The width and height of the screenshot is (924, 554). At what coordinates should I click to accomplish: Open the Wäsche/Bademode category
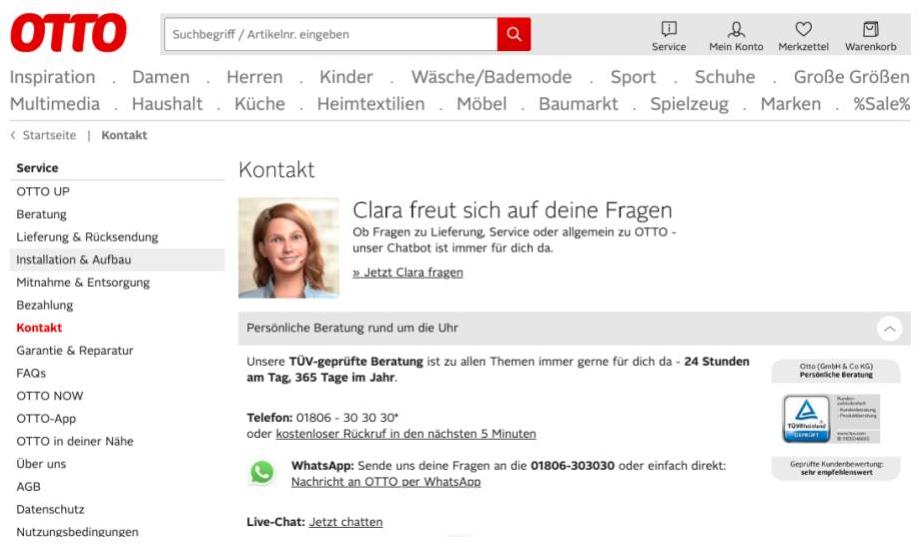point(491,77)
